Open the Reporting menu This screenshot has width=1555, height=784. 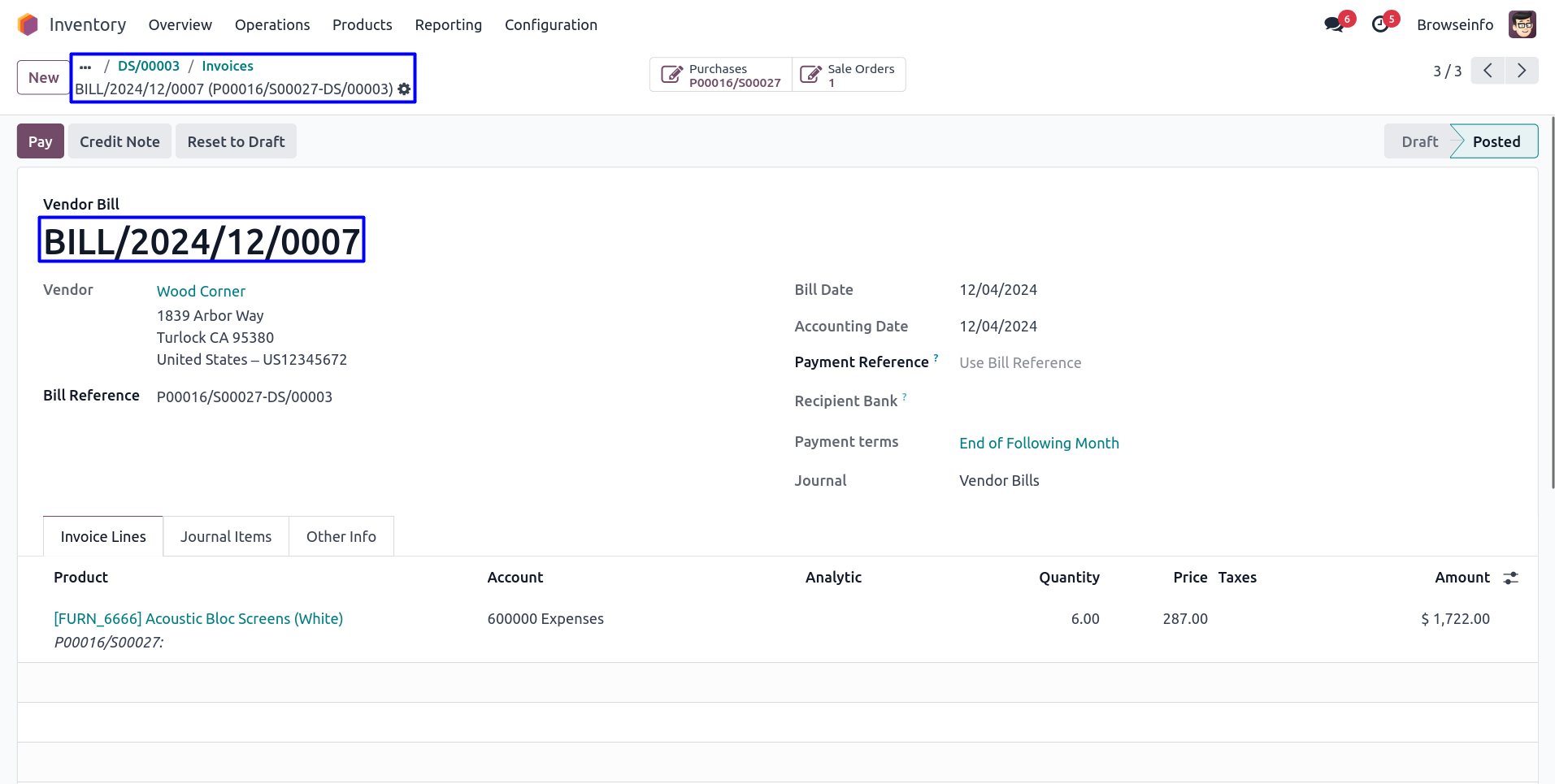448,25
